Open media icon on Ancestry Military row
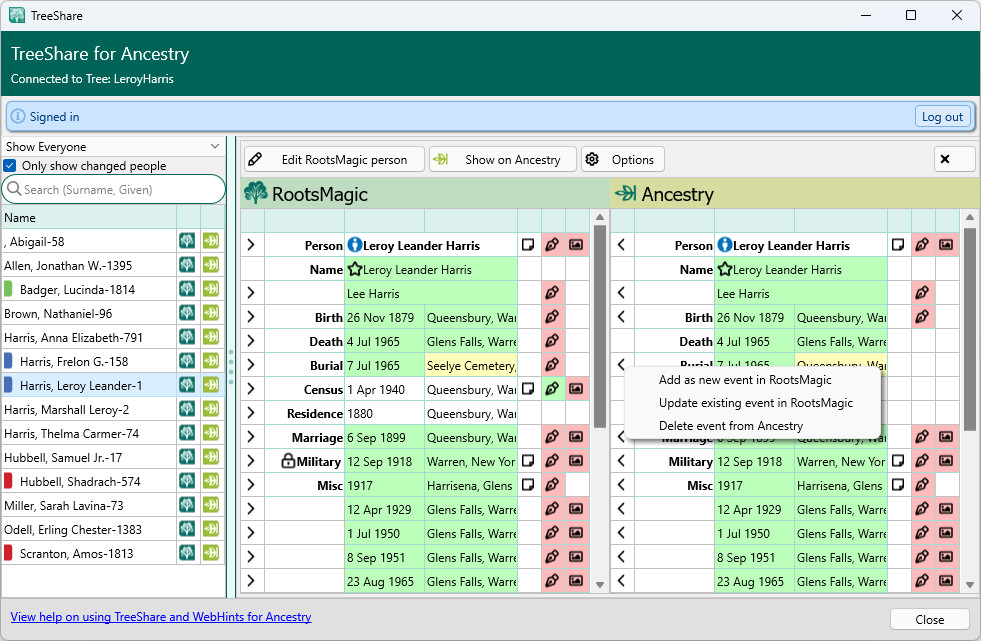The image size is (981, 641). (x=946, y=461)
